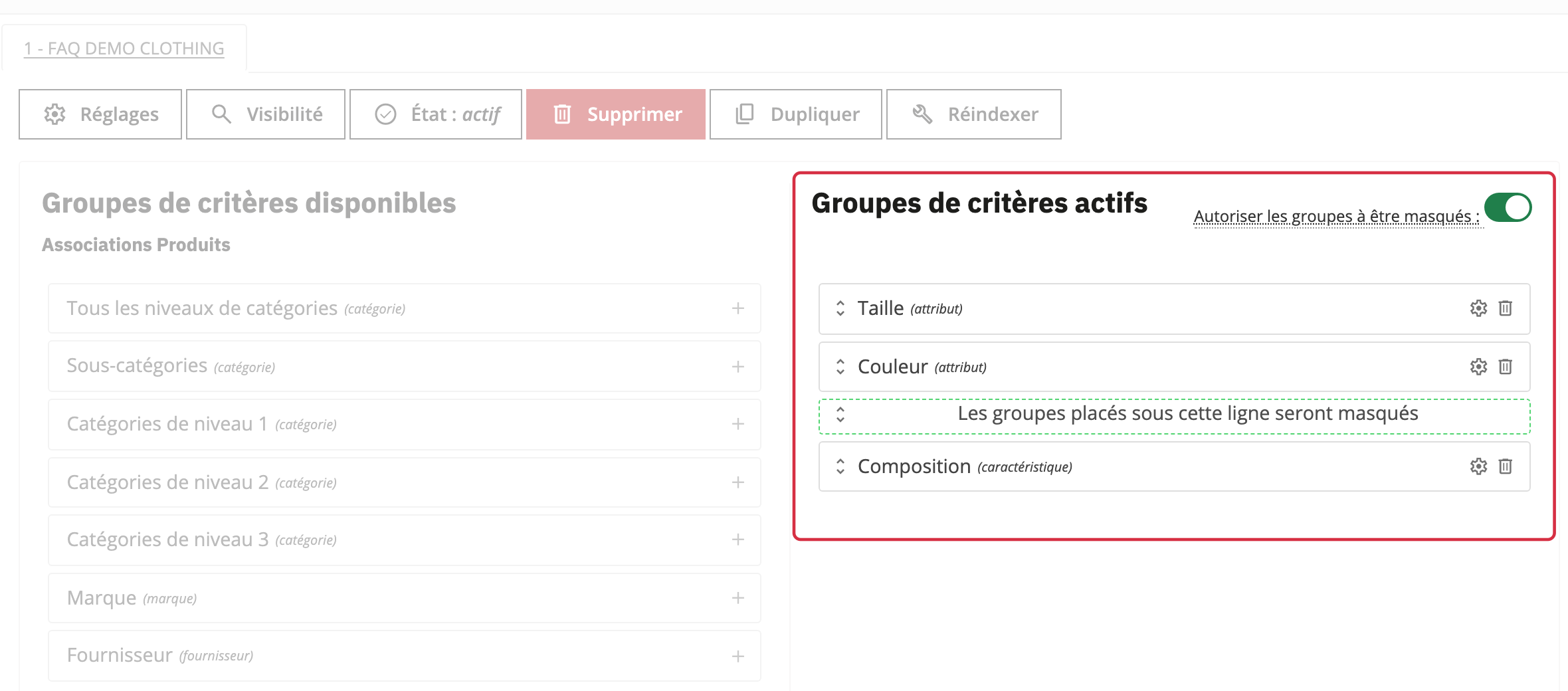Viewport: 1568px width, 691px height.
Task: Add Tous les niveaux de catégories group
Action: click(738, 308)
